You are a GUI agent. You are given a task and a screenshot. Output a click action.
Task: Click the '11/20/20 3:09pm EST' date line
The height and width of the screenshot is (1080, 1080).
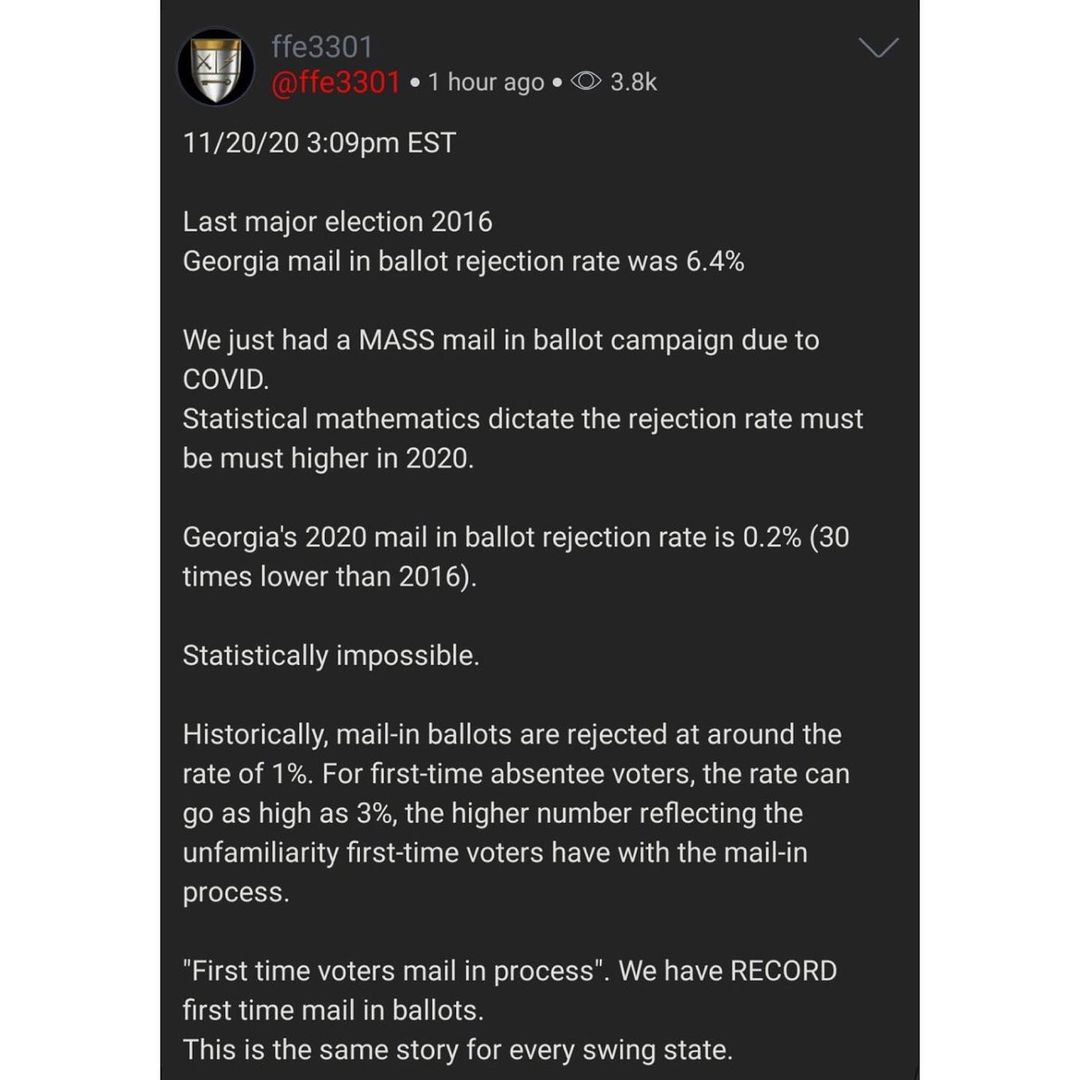coord(319,143)
